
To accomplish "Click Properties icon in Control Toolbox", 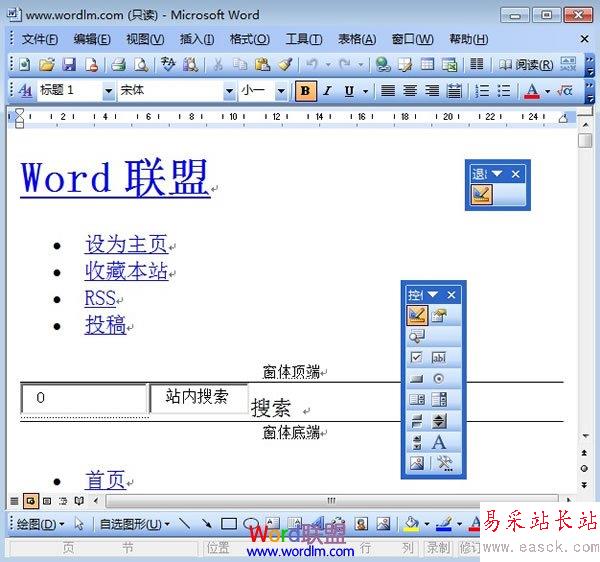I will point(439,316).
